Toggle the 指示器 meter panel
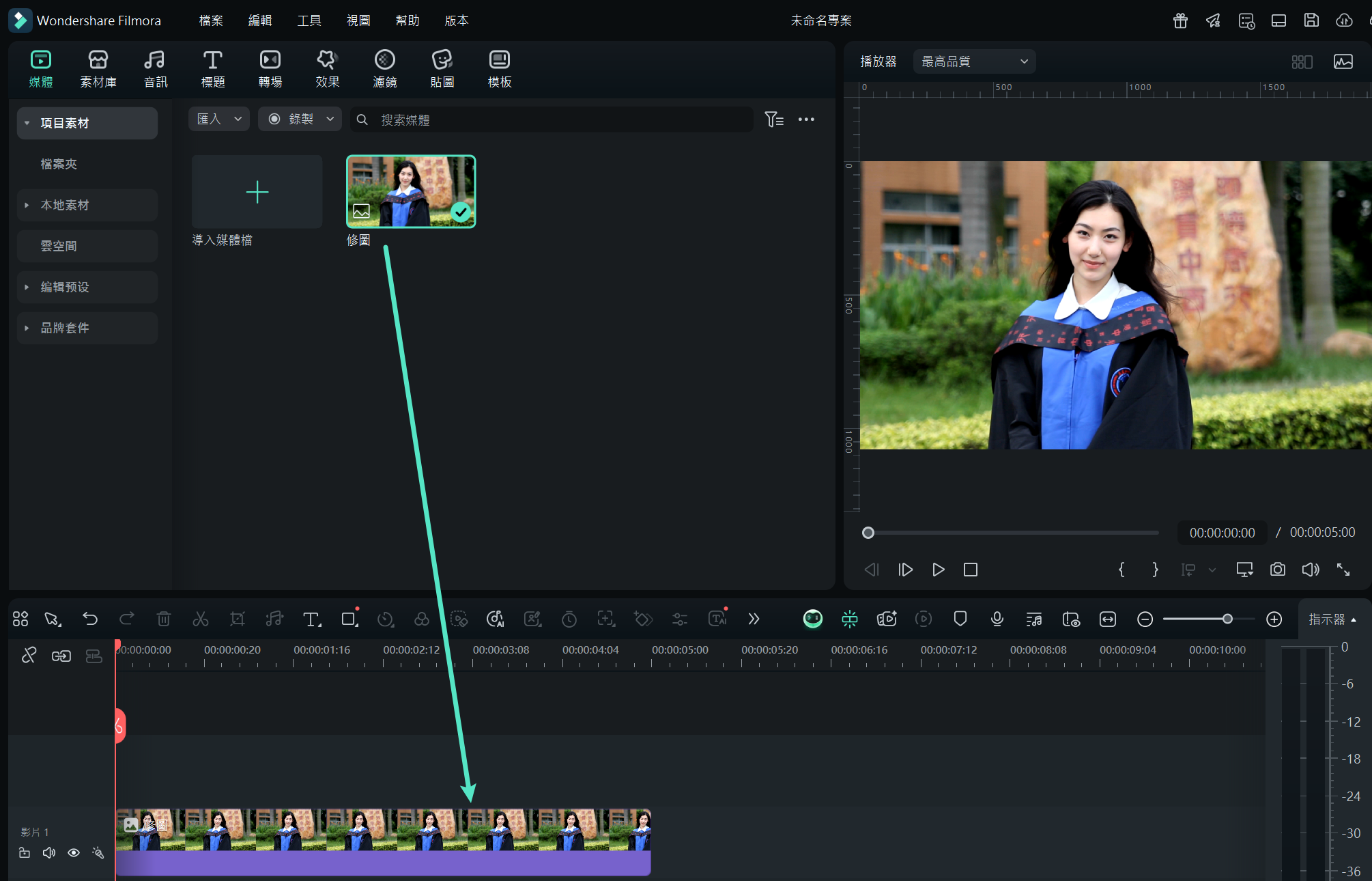Image resolution: width=1372 pixels, height=881 pixels. 1332,619
